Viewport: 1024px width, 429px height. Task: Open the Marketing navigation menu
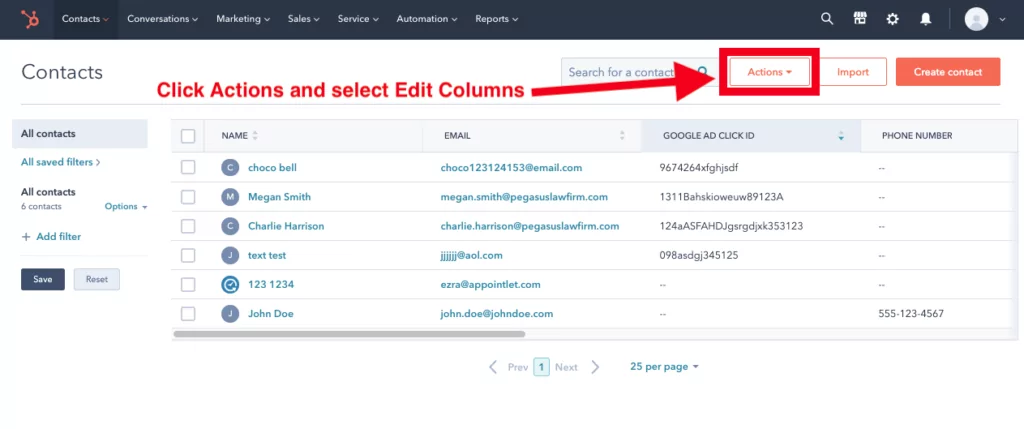[x=243, y=19]
